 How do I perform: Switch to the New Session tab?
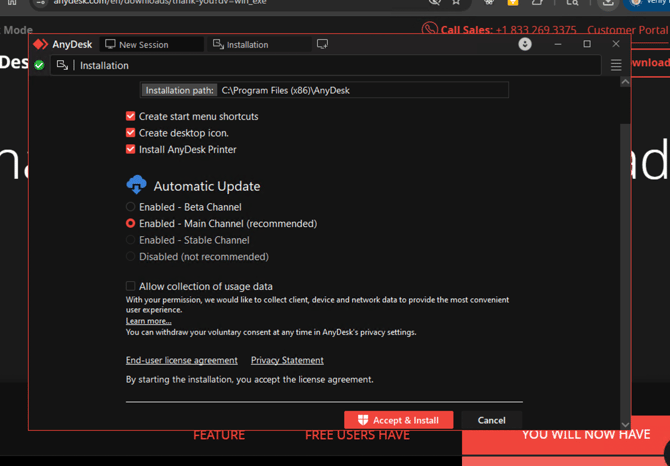click(x=152, y=44)
